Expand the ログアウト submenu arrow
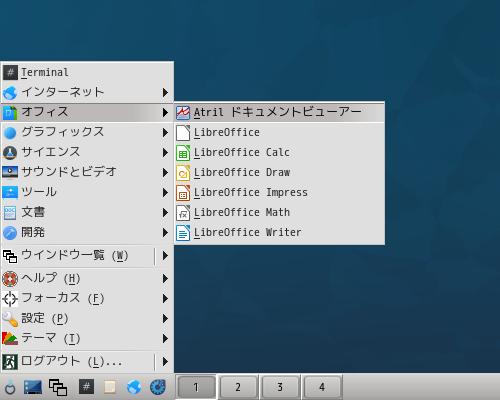Image resolution: width=500 pixels, height=400 pixels. [x=165, y=361]
